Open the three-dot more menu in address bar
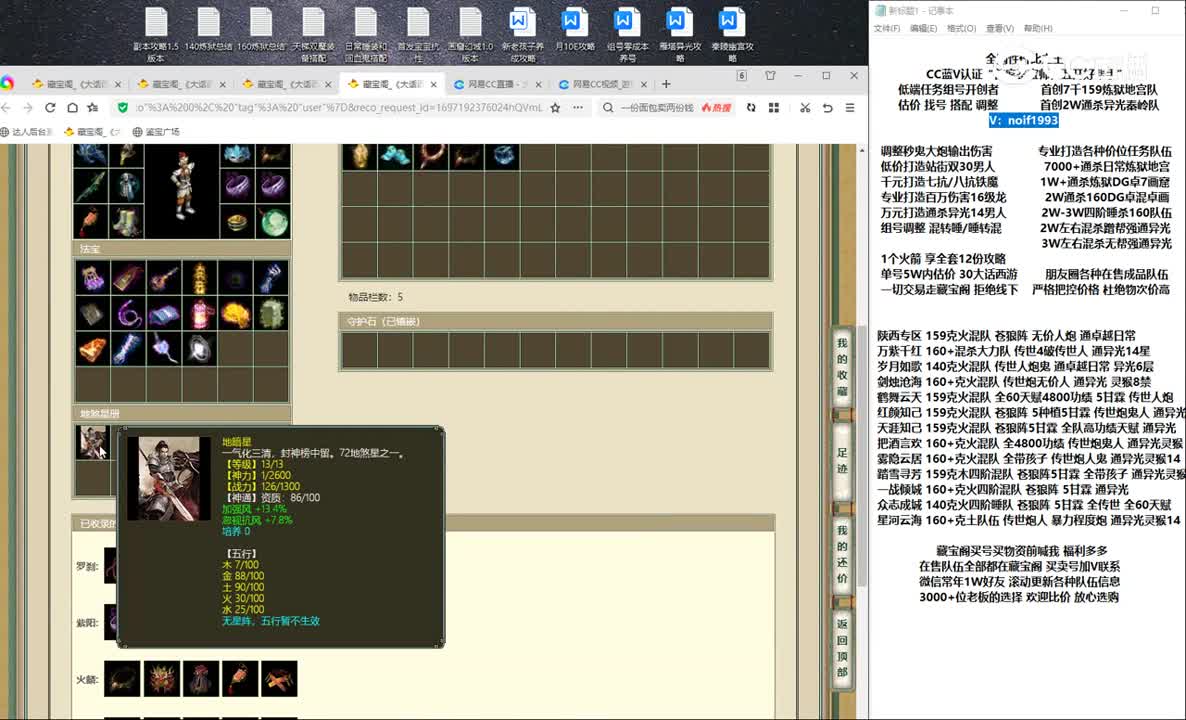Viewport: 1186px width, 720px height. tap(578, 108)
